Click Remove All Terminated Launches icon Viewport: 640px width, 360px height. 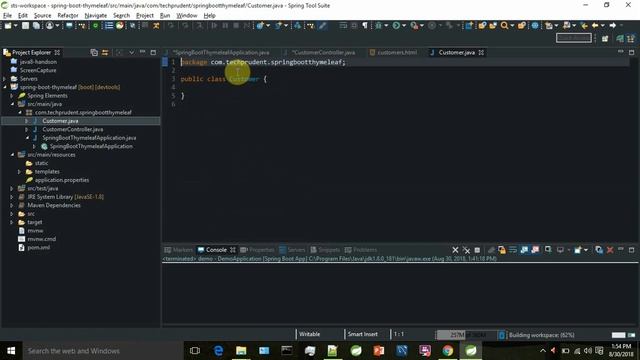[x=466, y=250]
